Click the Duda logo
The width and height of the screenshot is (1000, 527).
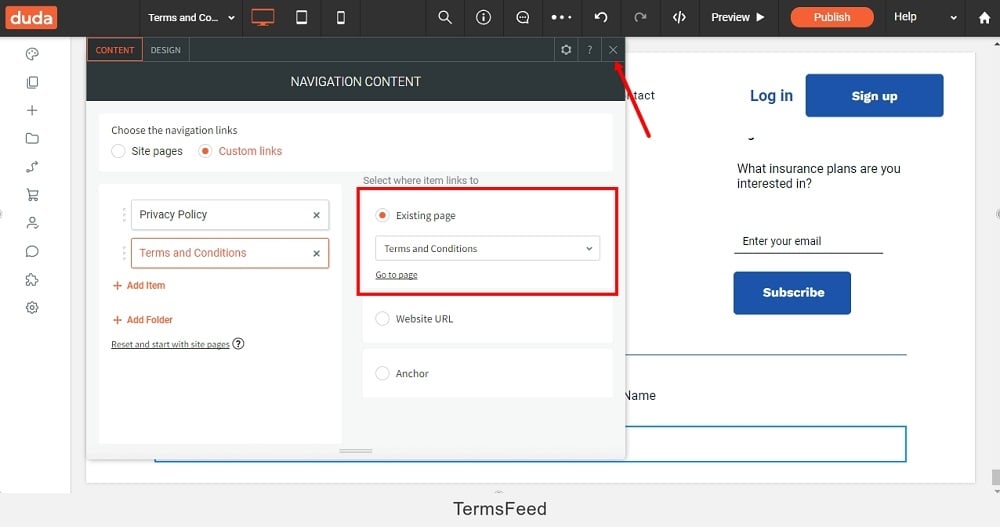pyautogui.click(x=31, y=17)
